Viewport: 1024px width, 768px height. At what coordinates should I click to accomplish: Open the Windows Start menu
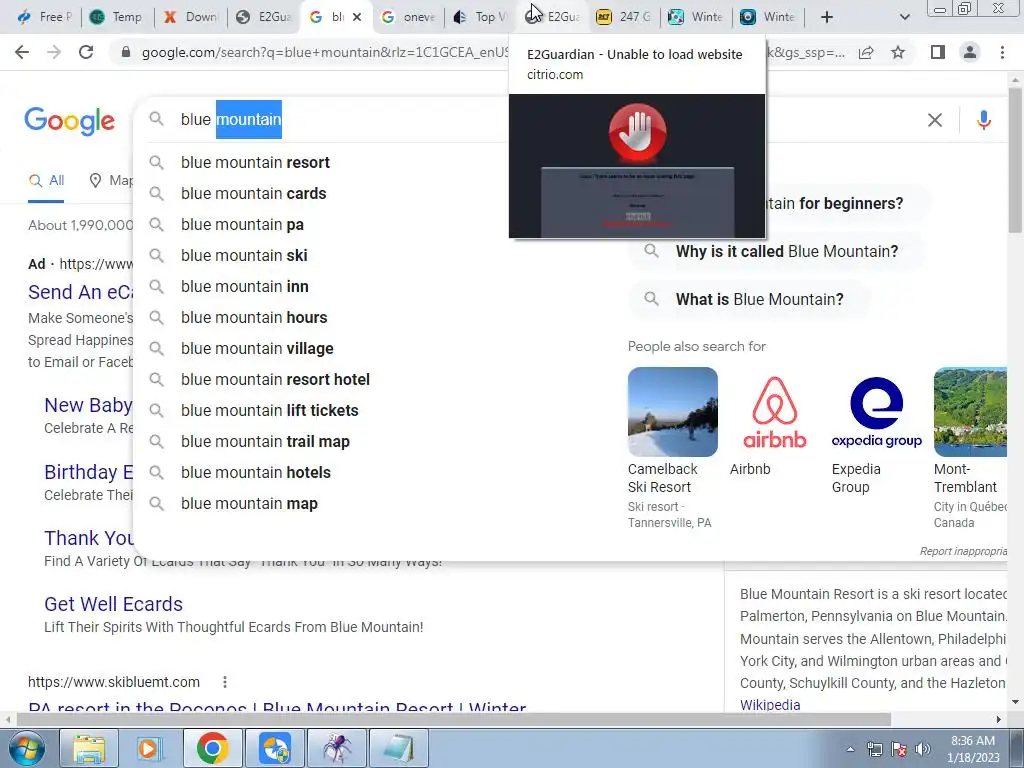(x=26, y=748)
